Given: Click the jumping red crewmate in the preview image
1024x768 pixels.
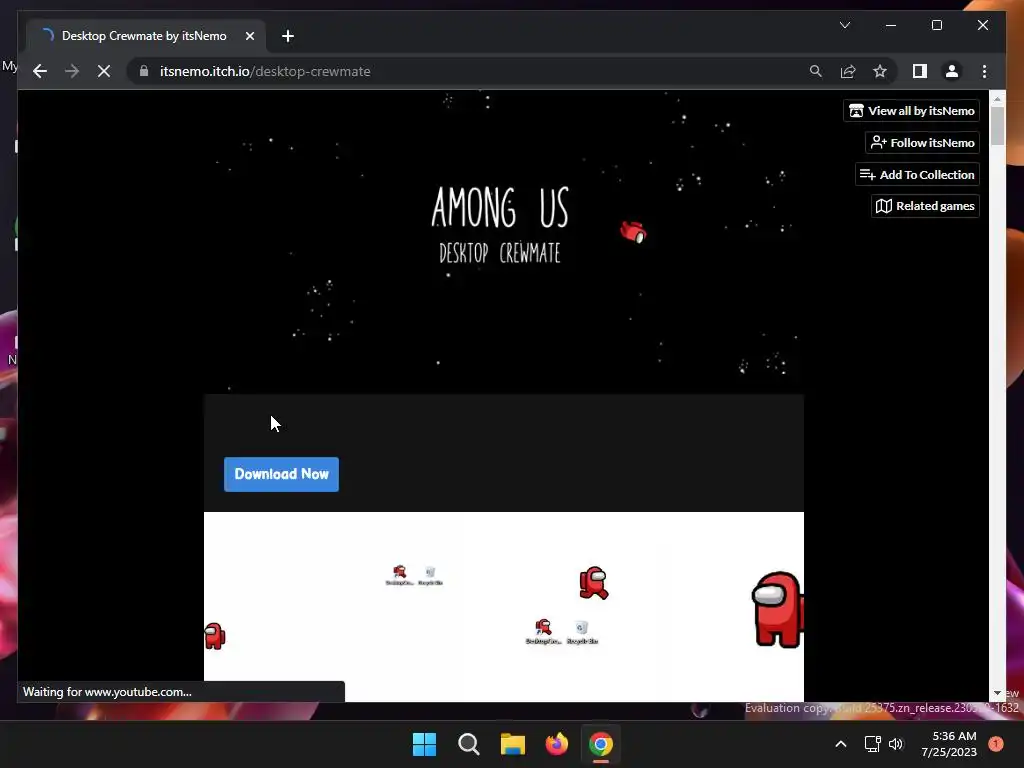Looking at the screenshot, I should pos(593,583).
